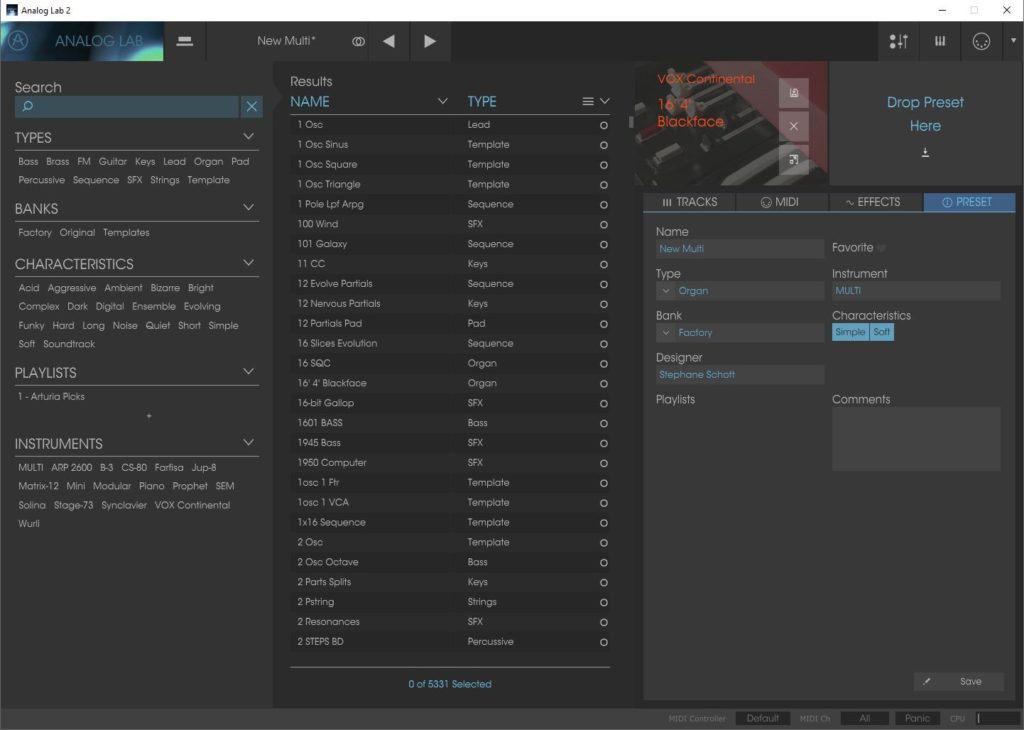
Task: Go to previous preset arrow
Action: coord(389,41)
